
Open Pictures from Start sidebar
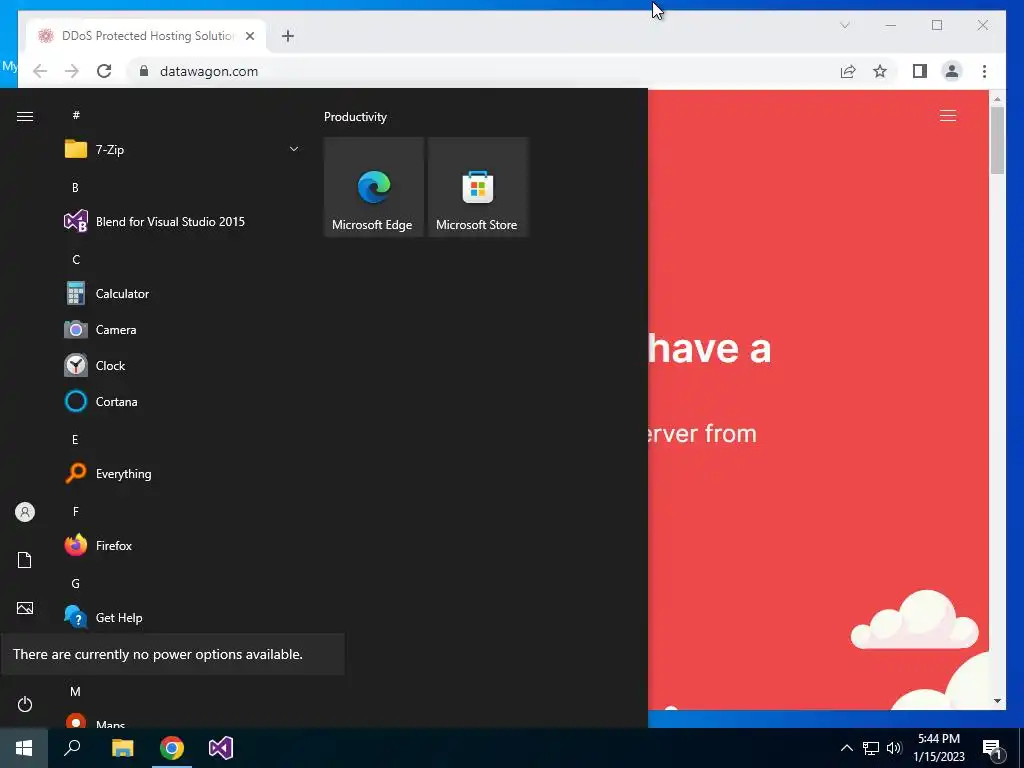click(x=25, y=608)
